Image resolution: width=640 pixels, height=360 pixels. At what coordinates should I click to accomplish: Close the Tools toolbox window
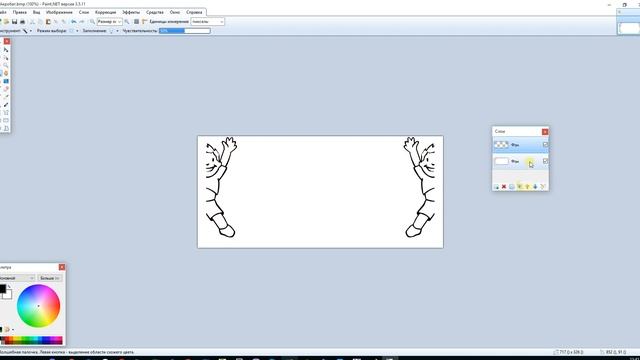(x=7, y=41)
